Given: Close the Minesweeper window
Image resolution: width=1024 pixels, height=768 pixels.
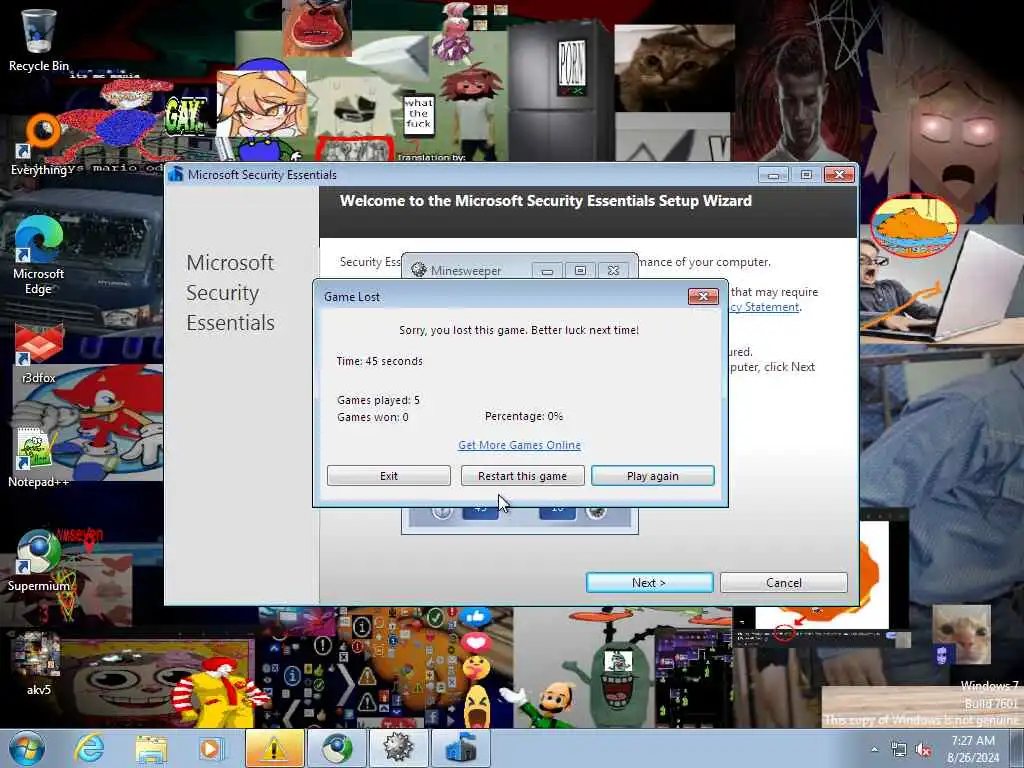Looking at the screenshot, I should [613, 270].
